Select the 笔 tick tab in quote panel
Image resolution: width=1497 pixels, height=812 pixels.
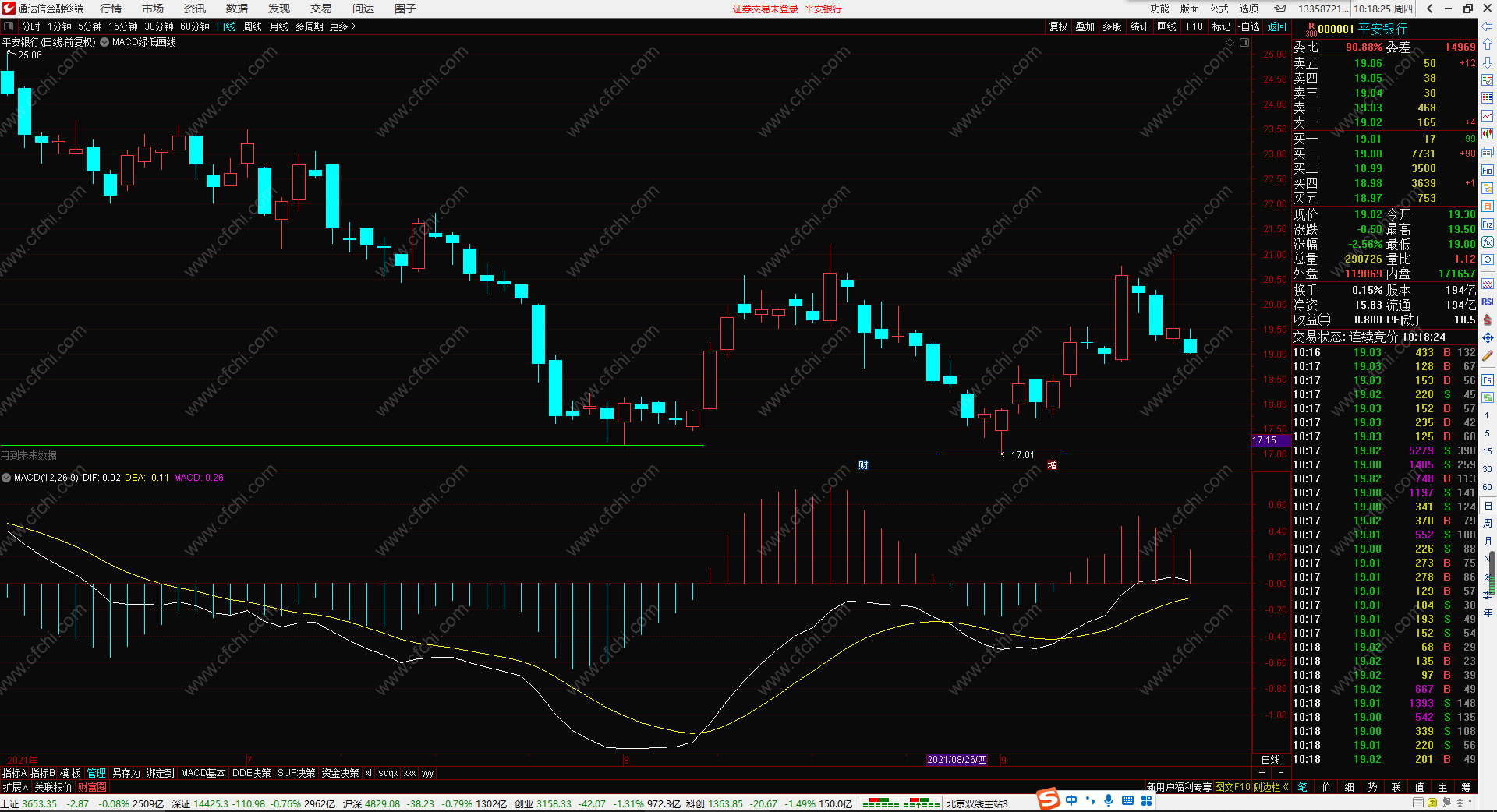[1303, 787]
